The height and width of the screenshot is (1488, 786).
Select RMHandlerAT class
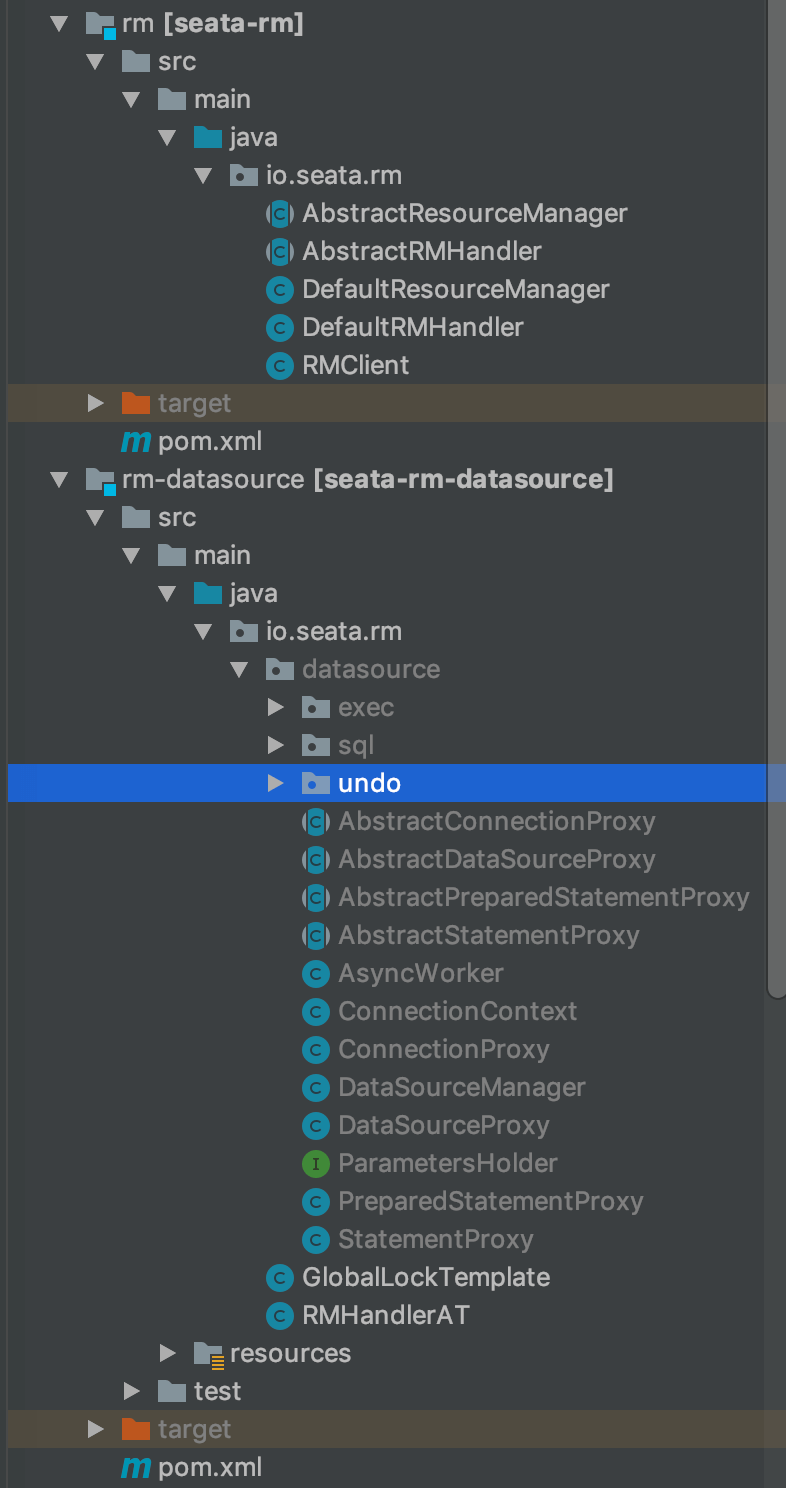point(385,1316)
